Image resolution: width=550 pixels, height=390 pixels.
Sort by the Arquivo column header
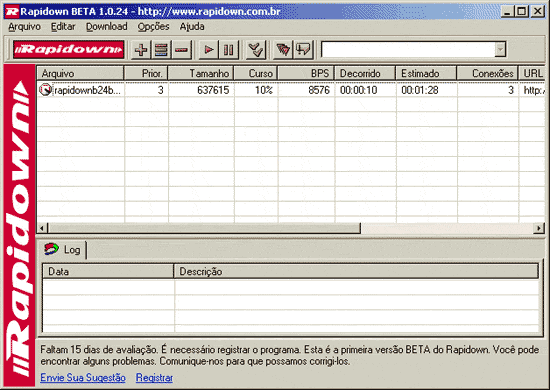click(80, 73)
